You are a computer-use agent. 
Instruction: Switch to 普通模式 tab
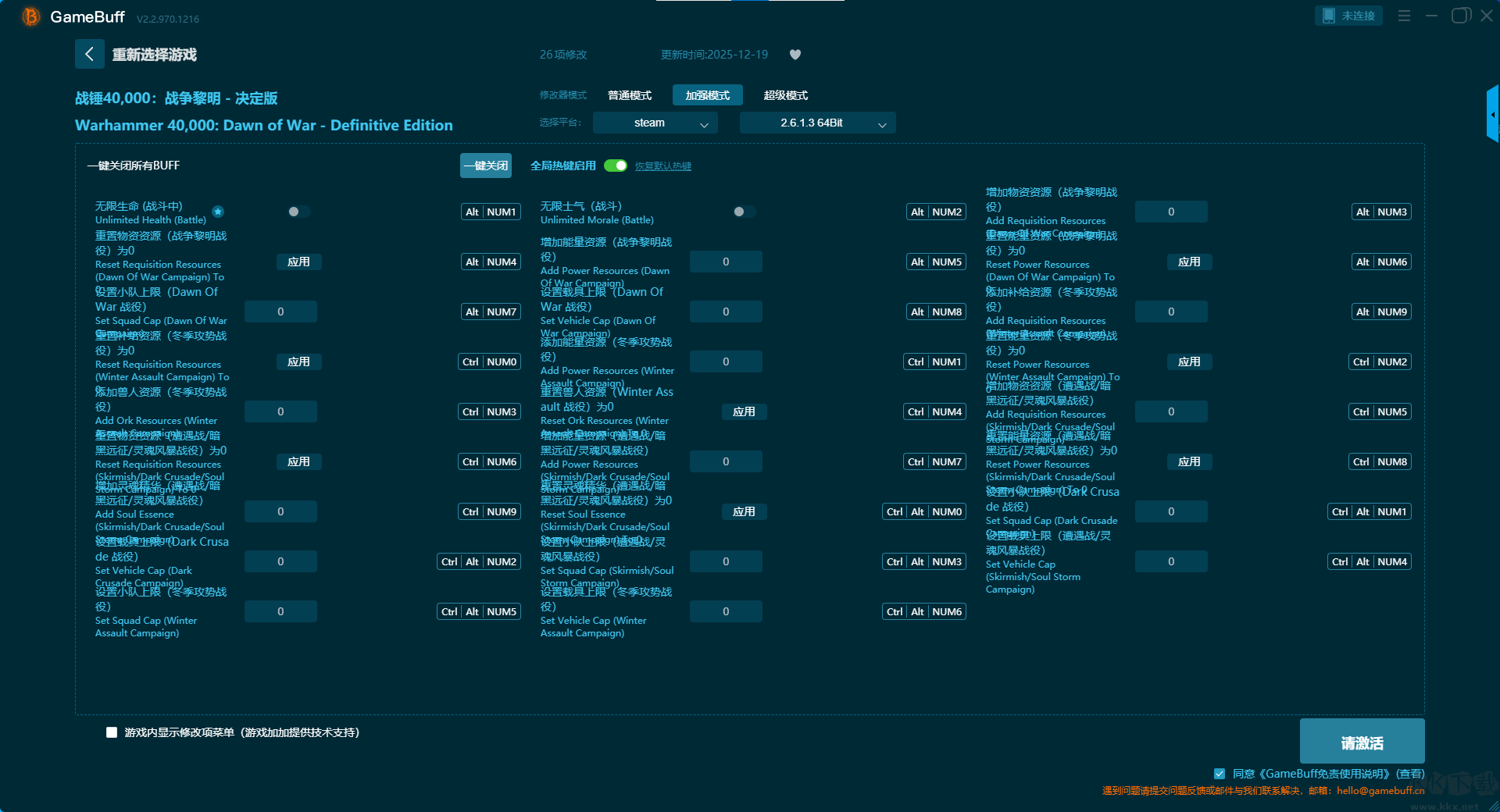(629, 95)
